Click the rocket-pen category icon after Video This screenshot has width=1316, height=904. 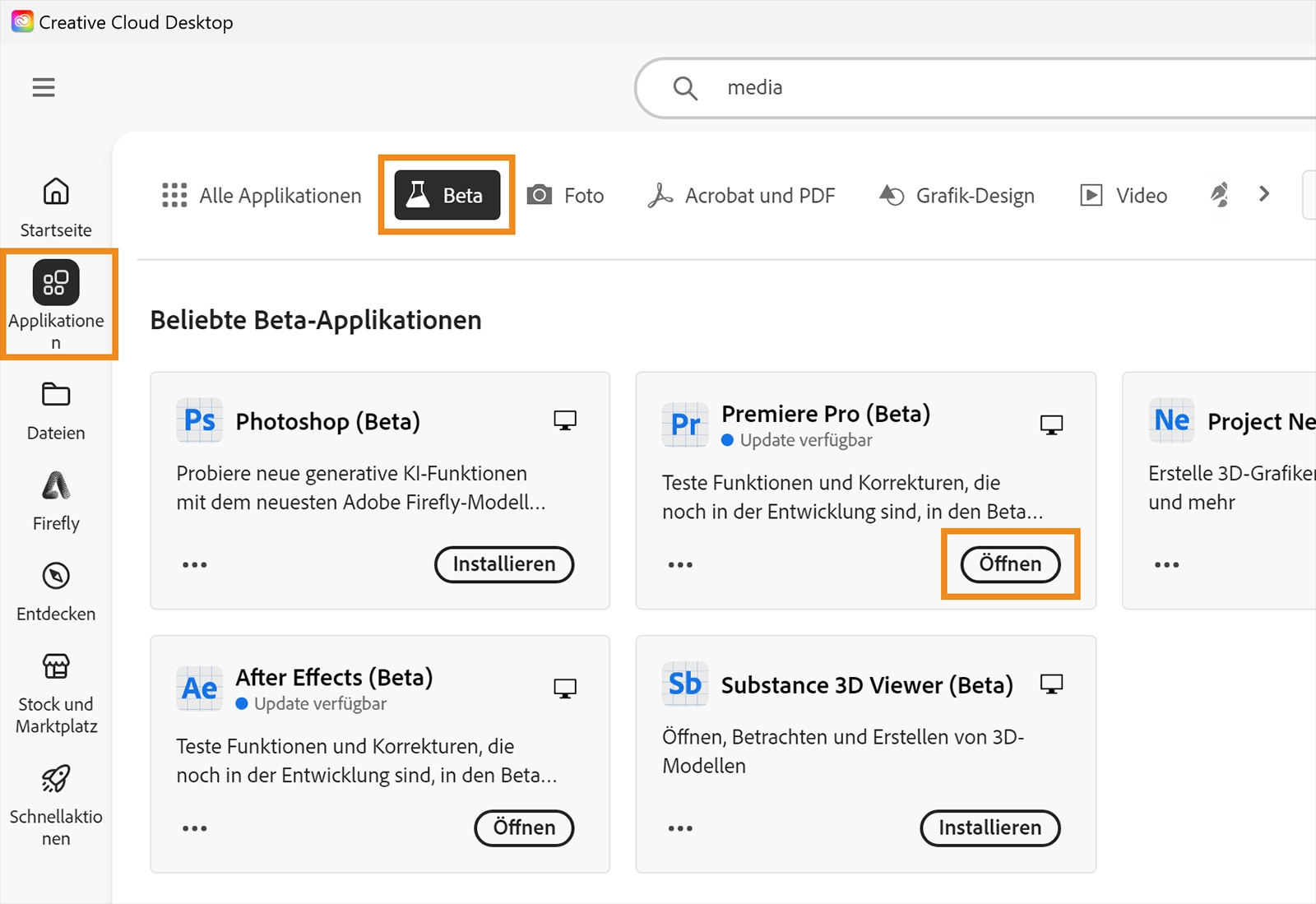1219,195
